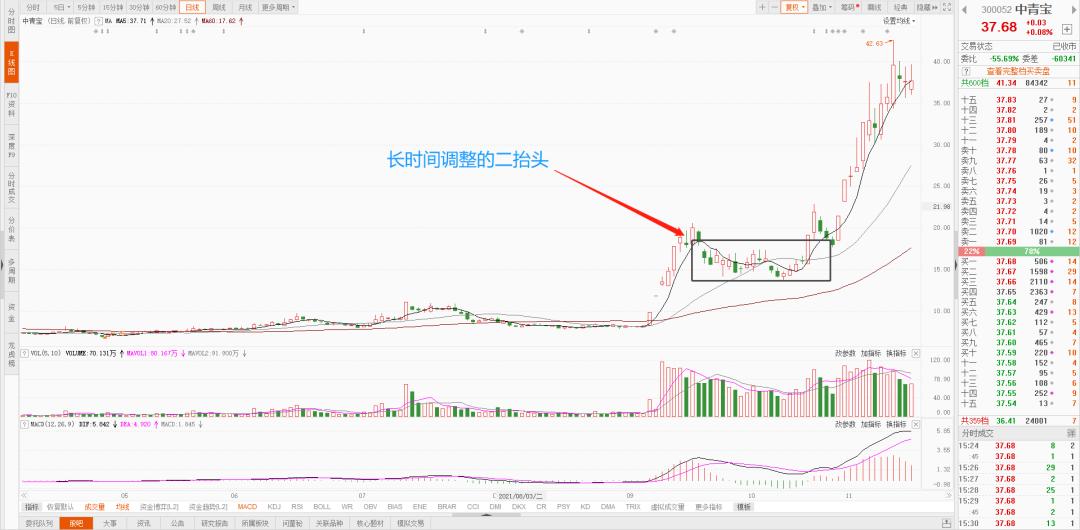The height and width of the screenshot is (530, 1080).
Task: Click the 筹码 toolbar button
Action: coord(849,7)
